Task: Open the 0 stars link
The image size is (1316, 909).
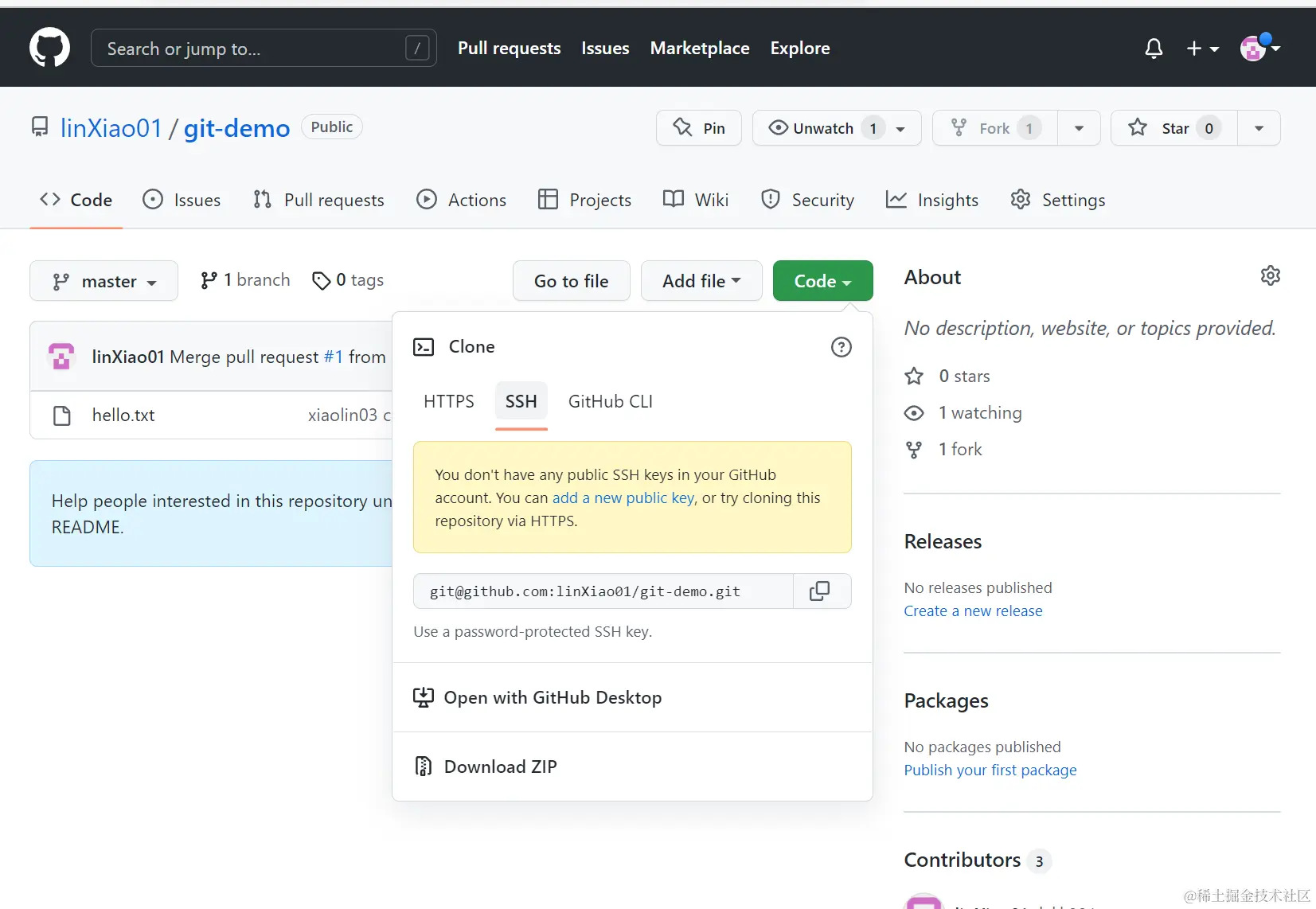Action: pyautogui.click(x=948, y=376)
